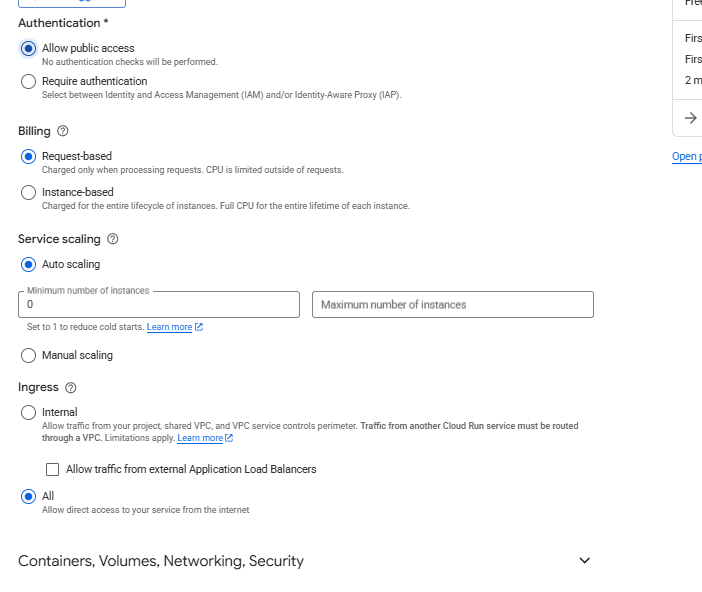
Task: Select Require authentication option
Action: coord(29,82)
